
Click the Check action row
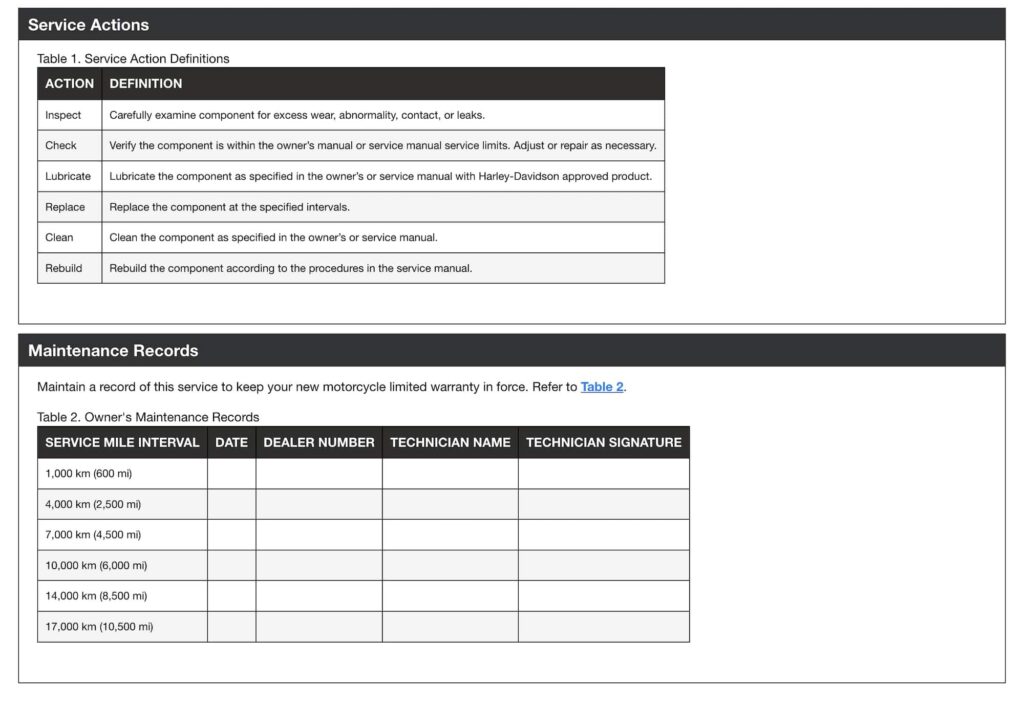click(x=62, y=145)
